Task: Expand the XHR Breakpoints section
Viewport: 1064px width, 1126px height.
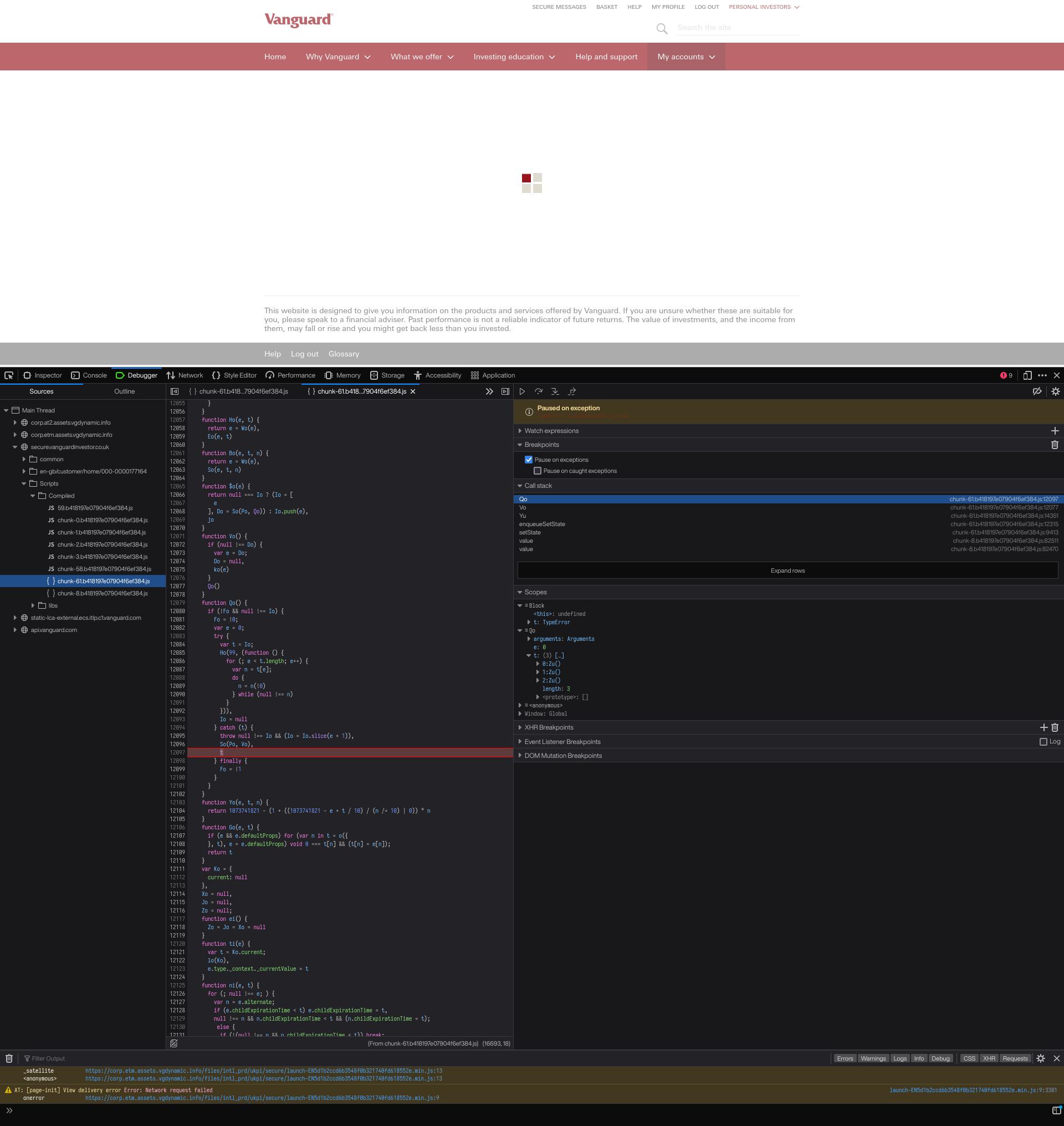Action: [519, 727]
